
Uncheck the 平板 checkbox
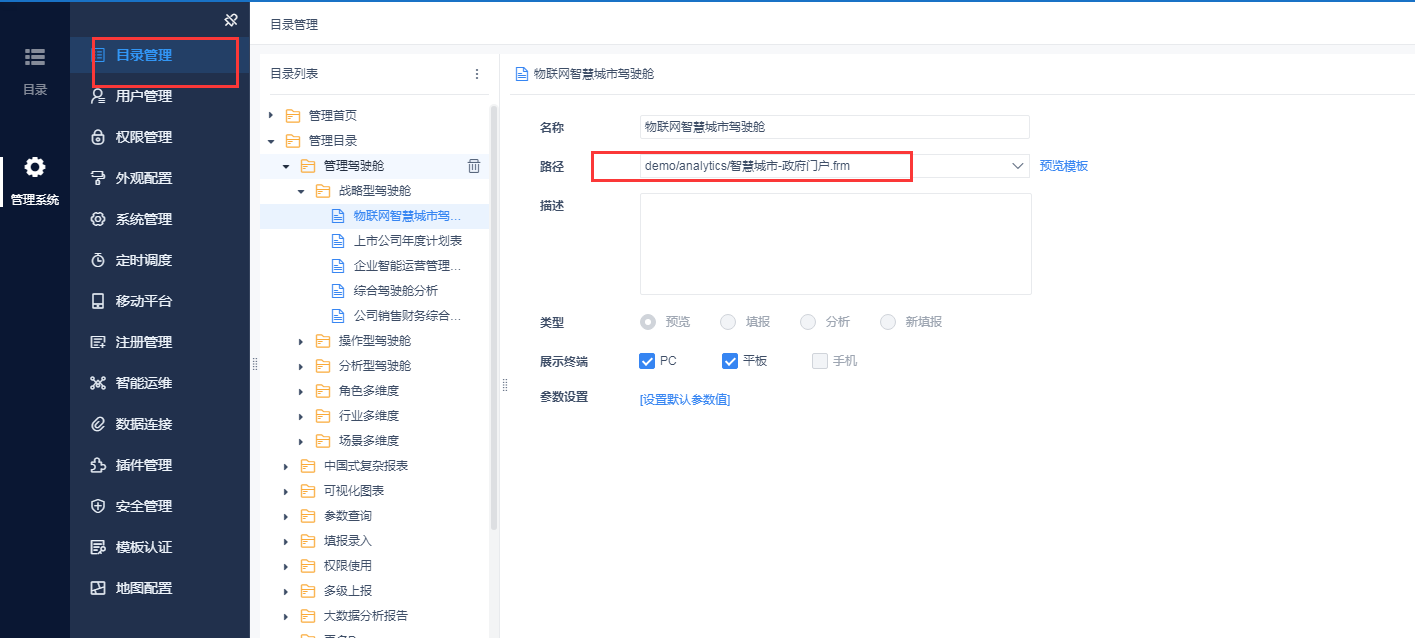pyautogui.click(x=729, y=361)
